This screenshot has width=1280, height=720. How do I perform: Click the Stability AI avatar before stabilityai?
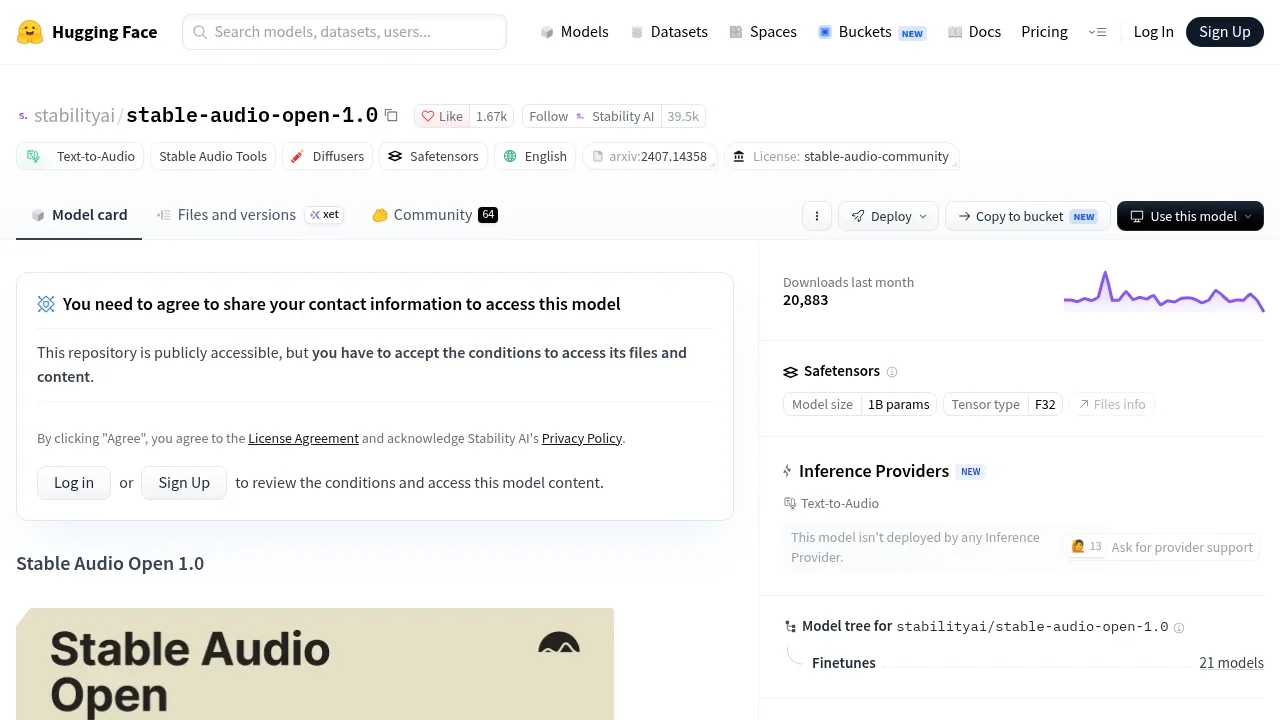[23, 116]
